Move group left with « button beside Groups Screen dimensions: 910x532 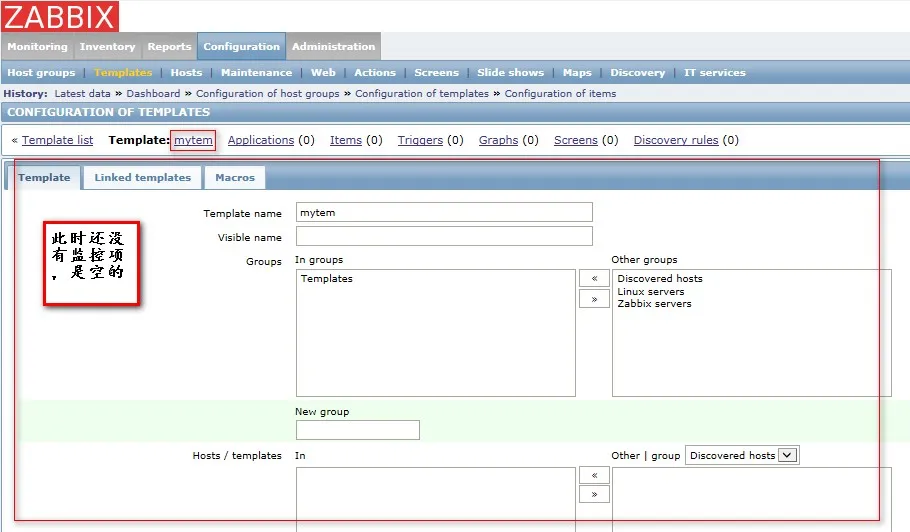tap(594, 278)
